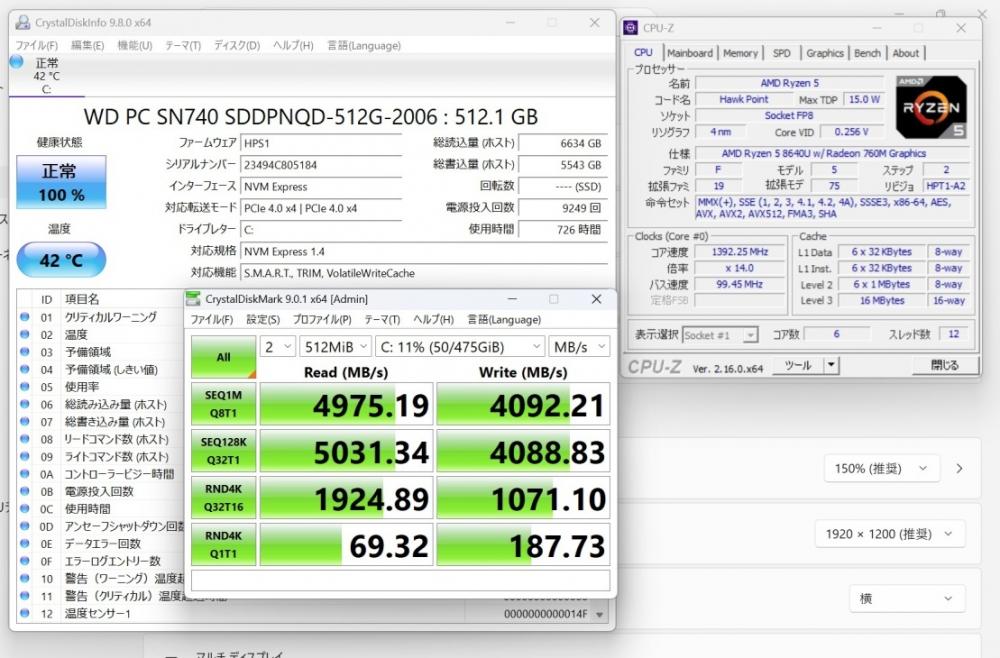Click blue status dot for row 11 警告 クリティカル

point(25,596)
